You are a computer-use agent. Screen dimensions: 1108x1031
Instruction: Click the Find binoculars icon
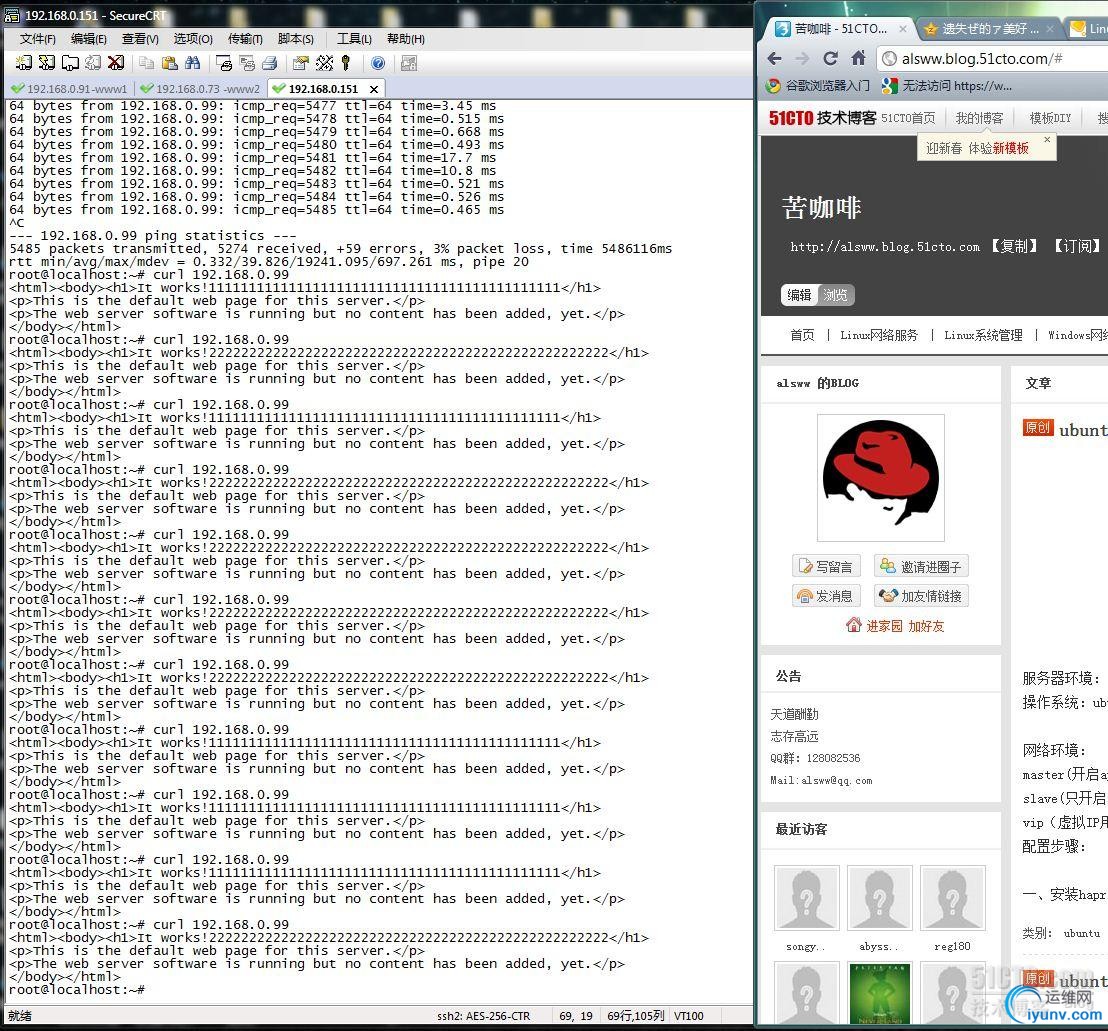tap(192, 64)
